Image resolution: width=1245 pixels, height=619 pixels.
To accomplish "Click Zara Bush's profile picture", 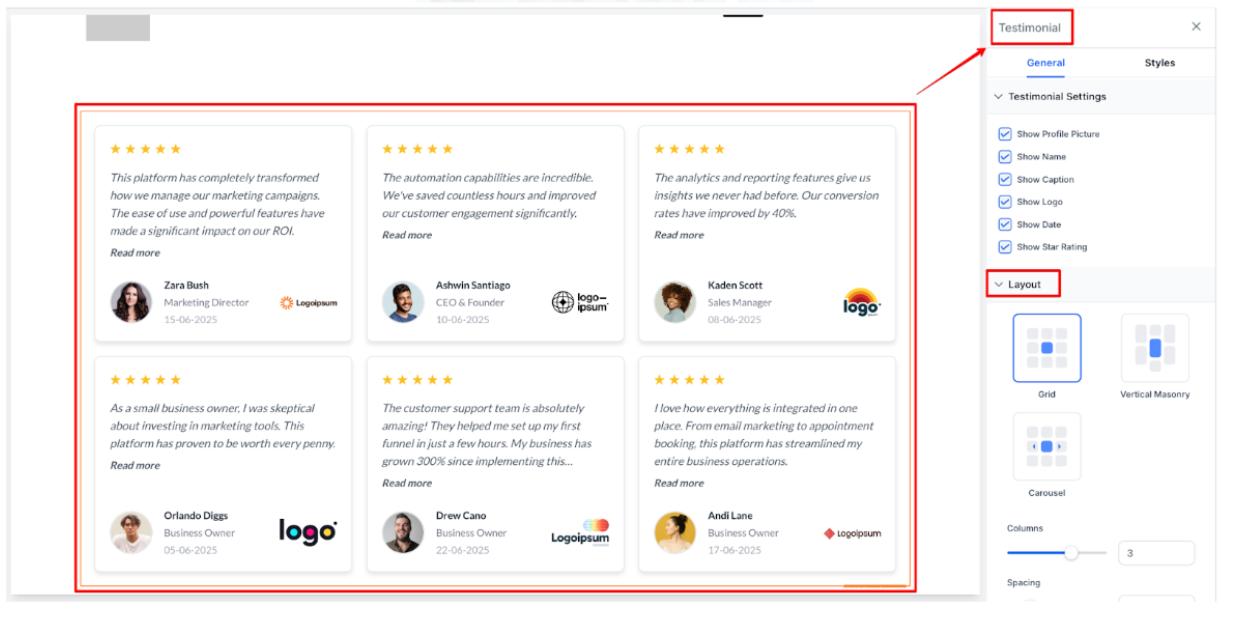I will pyautogui.click(x=131, y=302).
